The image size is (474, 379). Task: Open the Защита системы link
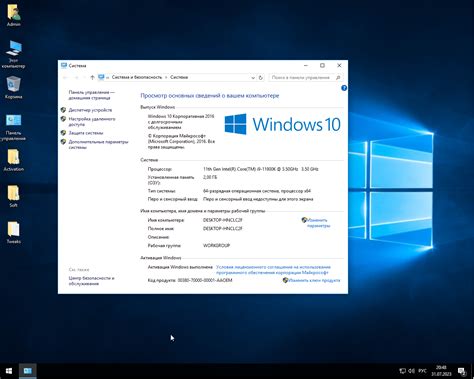(x=86, y=133)
